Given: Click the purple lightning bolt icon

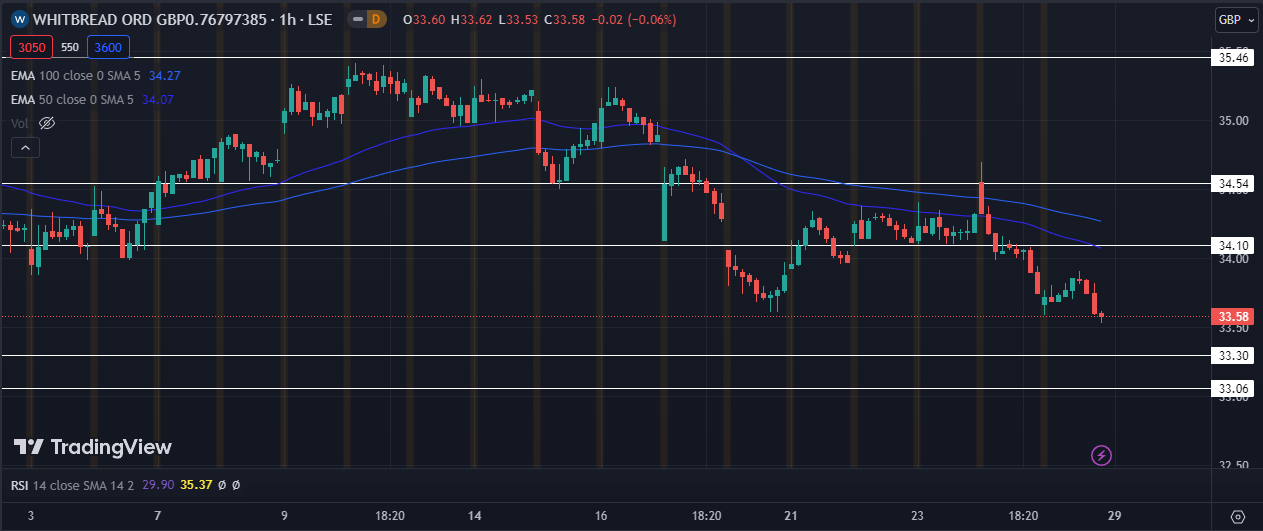Looking at the screenshot, I should (x=1101, y=456).
